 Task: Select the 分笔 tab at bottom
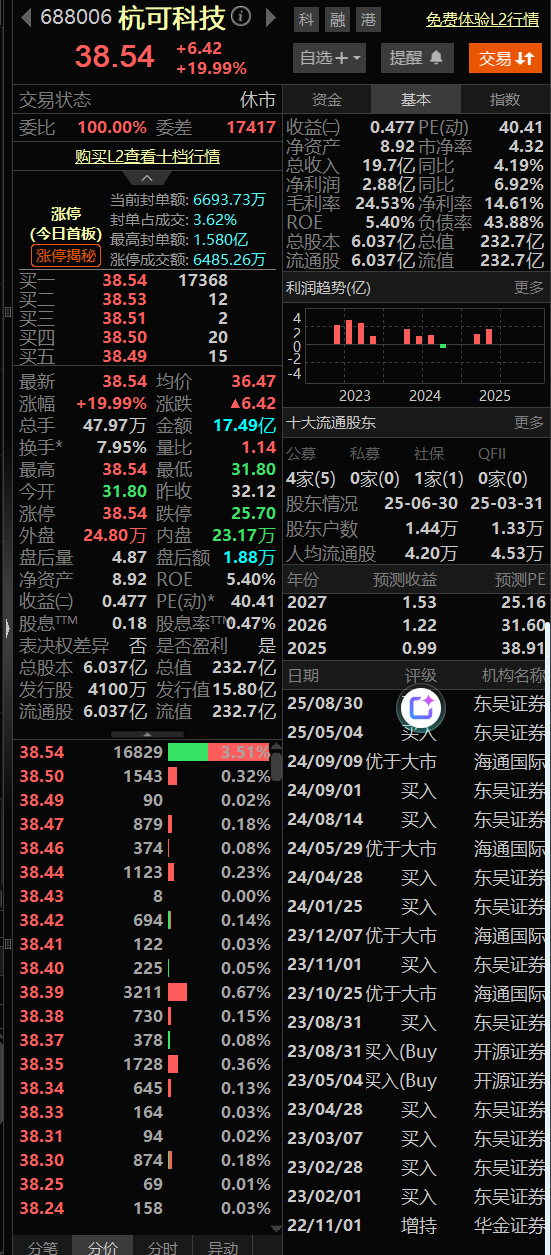click(42, 1247)
